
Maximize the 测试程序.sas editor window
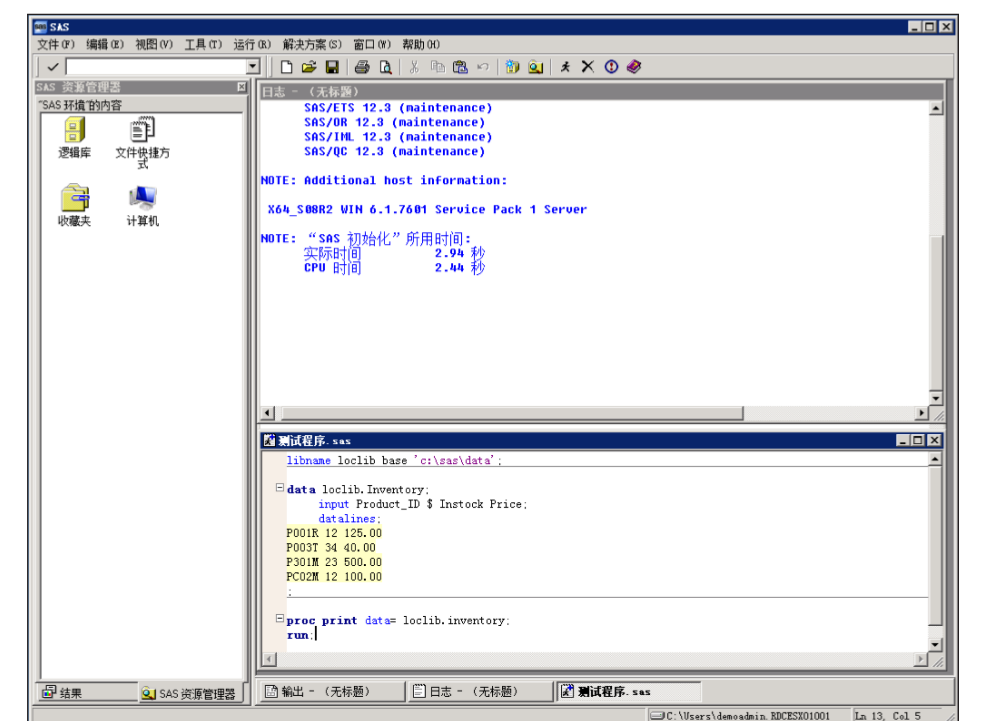tap(918, 440)
